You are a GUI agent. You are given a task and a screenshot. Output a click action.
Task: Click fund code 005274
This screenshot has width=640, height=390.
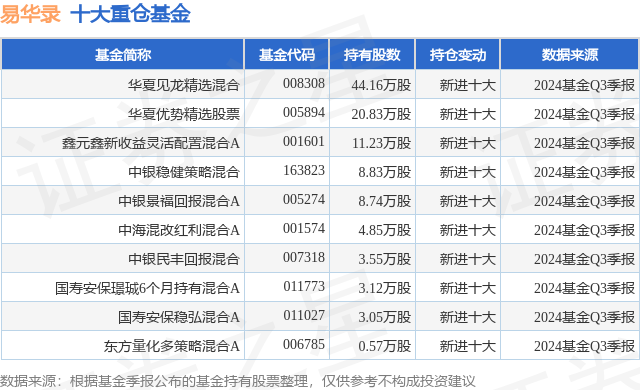[304, 199]
